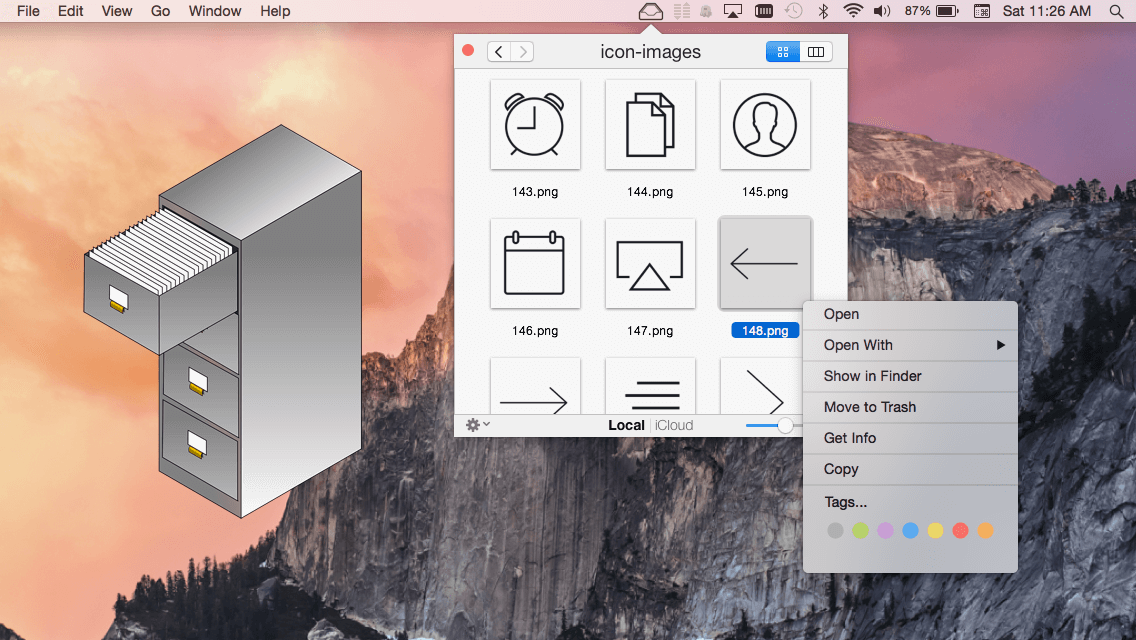Screen dimensions: 1136x640
Task: Switch to icon grid view
Action: point(782,51)
